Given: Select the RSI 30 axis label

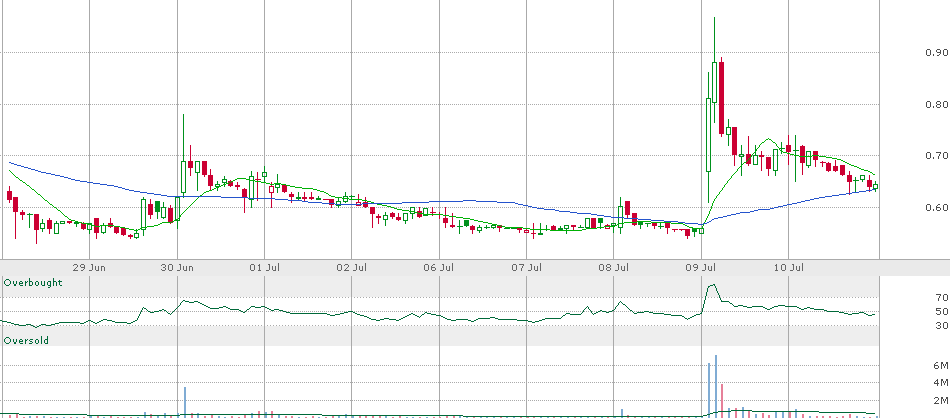Looking at the screenshot, I should click(942, 325).
